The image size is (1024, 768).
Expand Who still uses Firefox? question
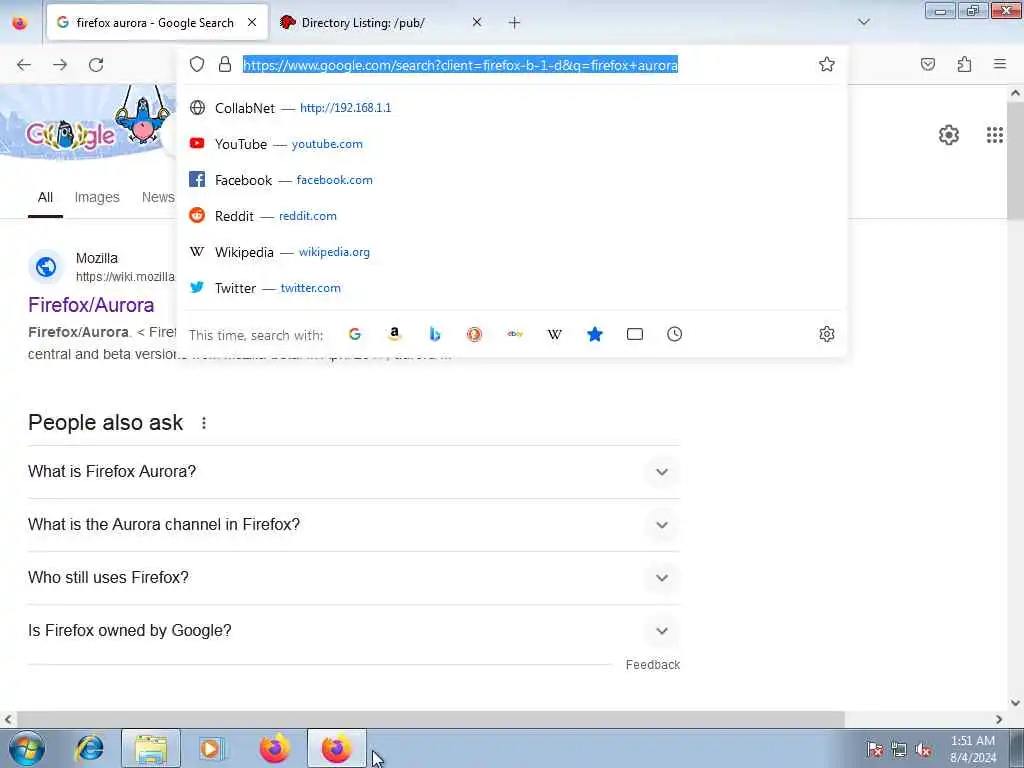[x=354, y=577]
